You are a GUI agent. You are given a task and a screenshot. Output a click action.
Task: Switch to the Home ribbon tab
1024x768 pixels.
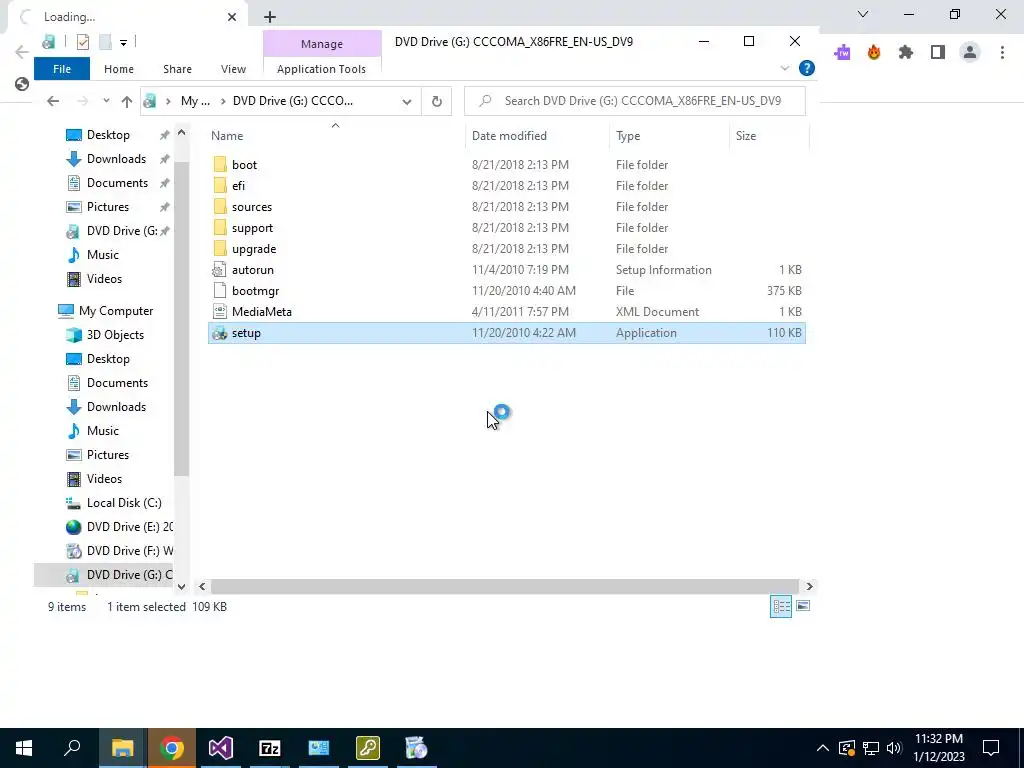click(x=119, y=69)
